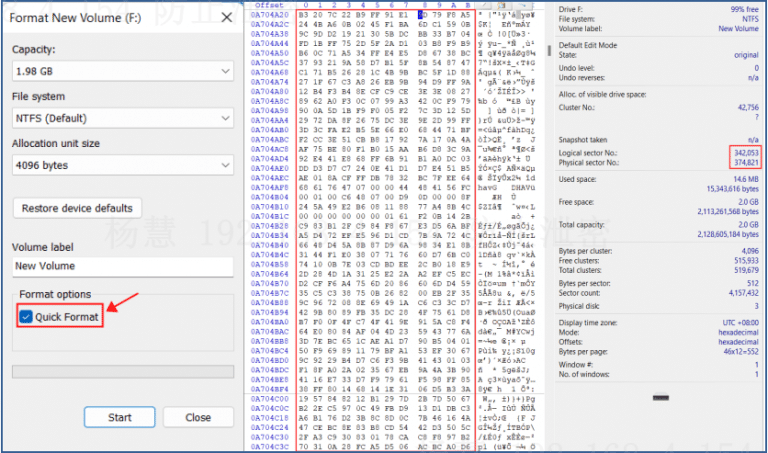The width and height of the screenshot is (768, 453).
Task: Expand the File system NTFS (Default) dropdown
Action: coord(122,118)
